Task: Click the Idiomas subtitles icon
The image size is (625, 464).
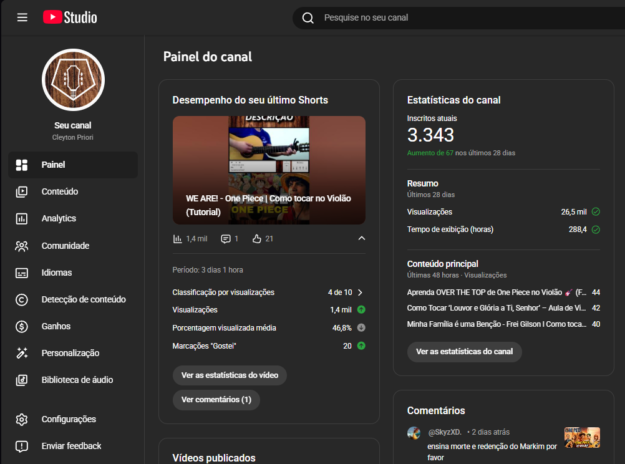Action: 22,273
